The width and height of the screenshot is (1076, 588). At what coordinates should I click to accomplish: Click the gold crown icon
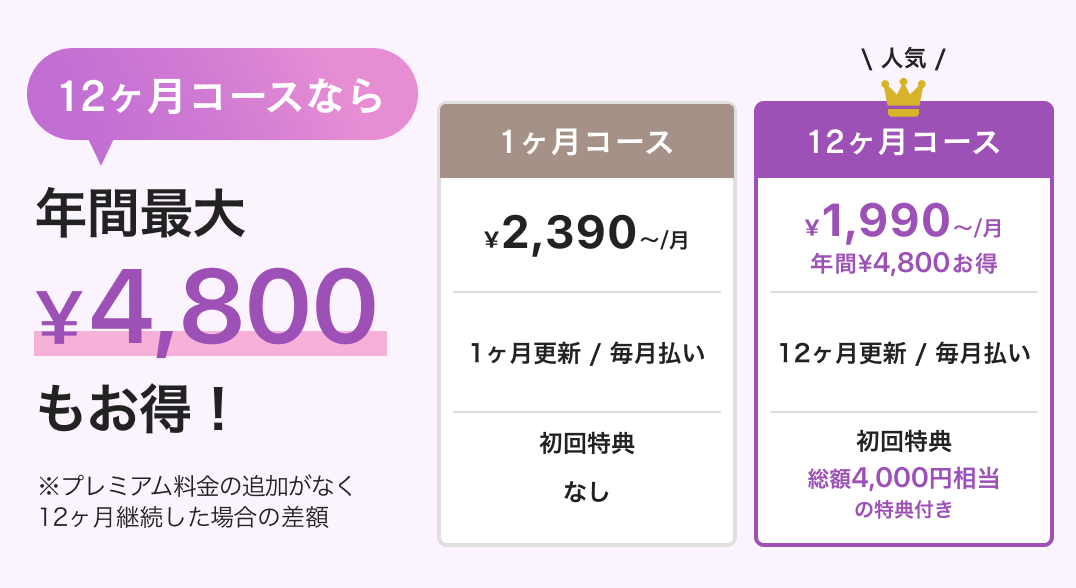903,98
